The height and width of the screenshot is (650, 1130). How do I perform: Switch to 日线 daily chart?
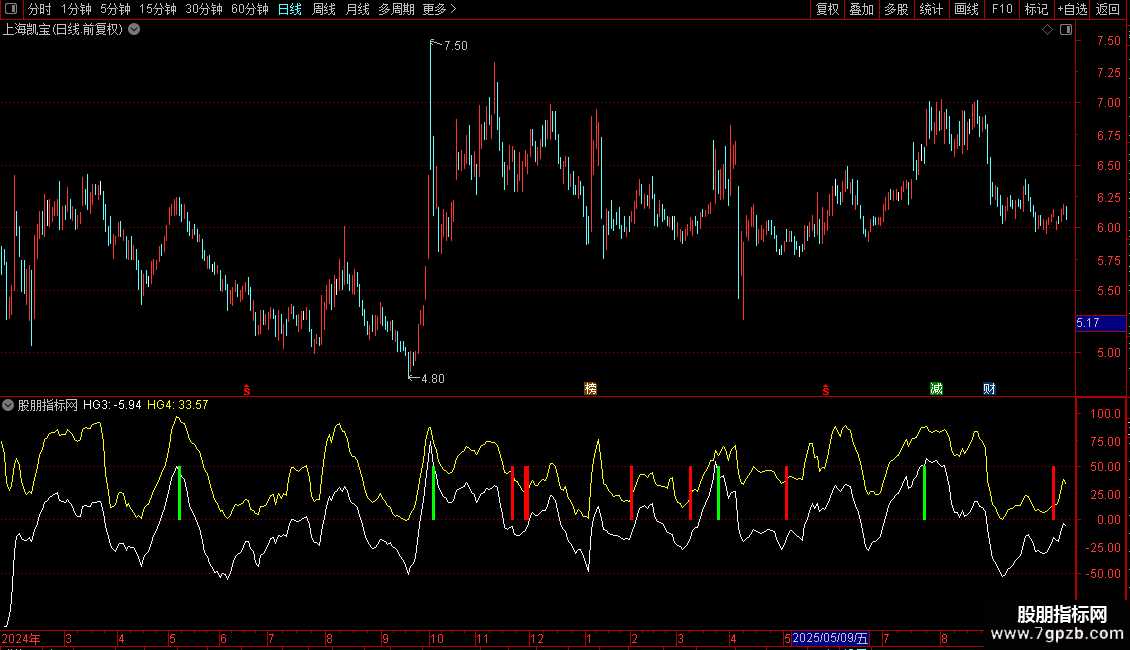pyautogui.click(x=290, y=9)
